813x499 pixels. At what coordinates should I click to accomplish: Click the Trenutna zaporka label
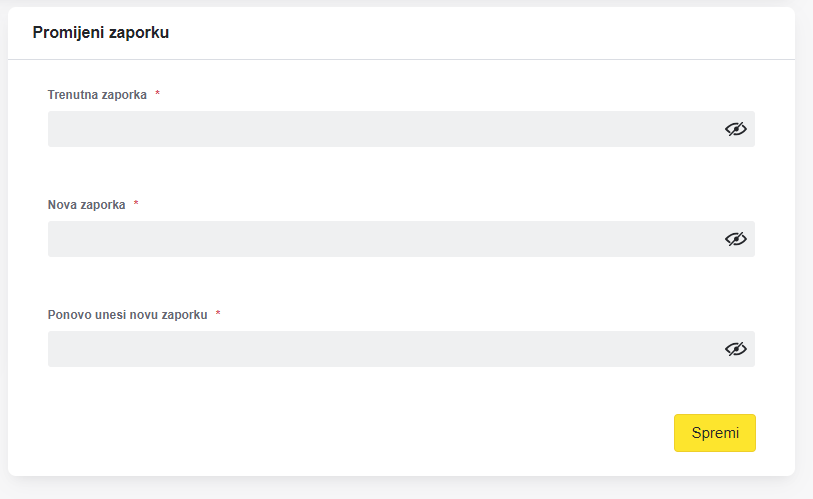[97, 95]
